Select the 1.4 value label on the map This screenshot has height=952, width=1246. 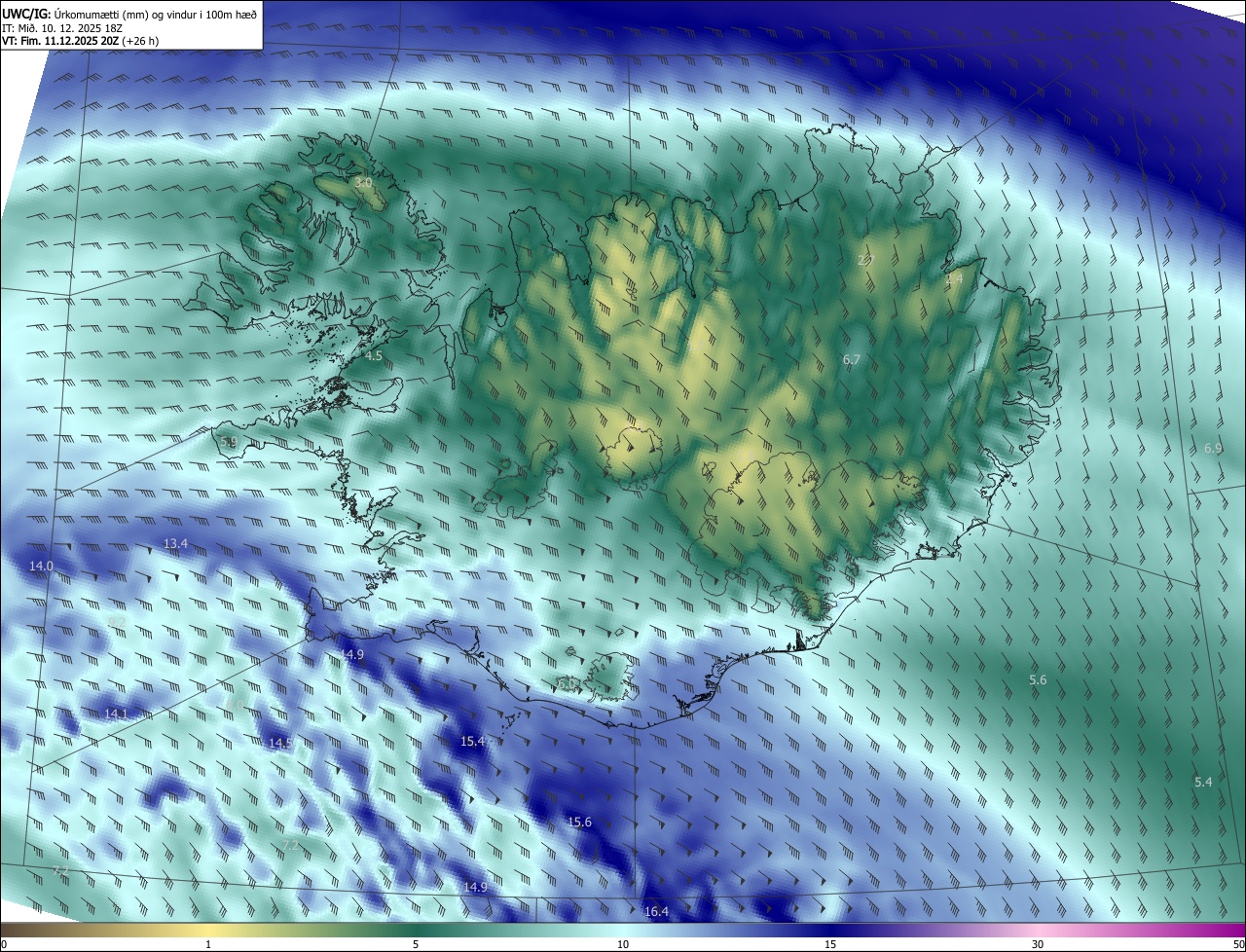tap(954, 278)
